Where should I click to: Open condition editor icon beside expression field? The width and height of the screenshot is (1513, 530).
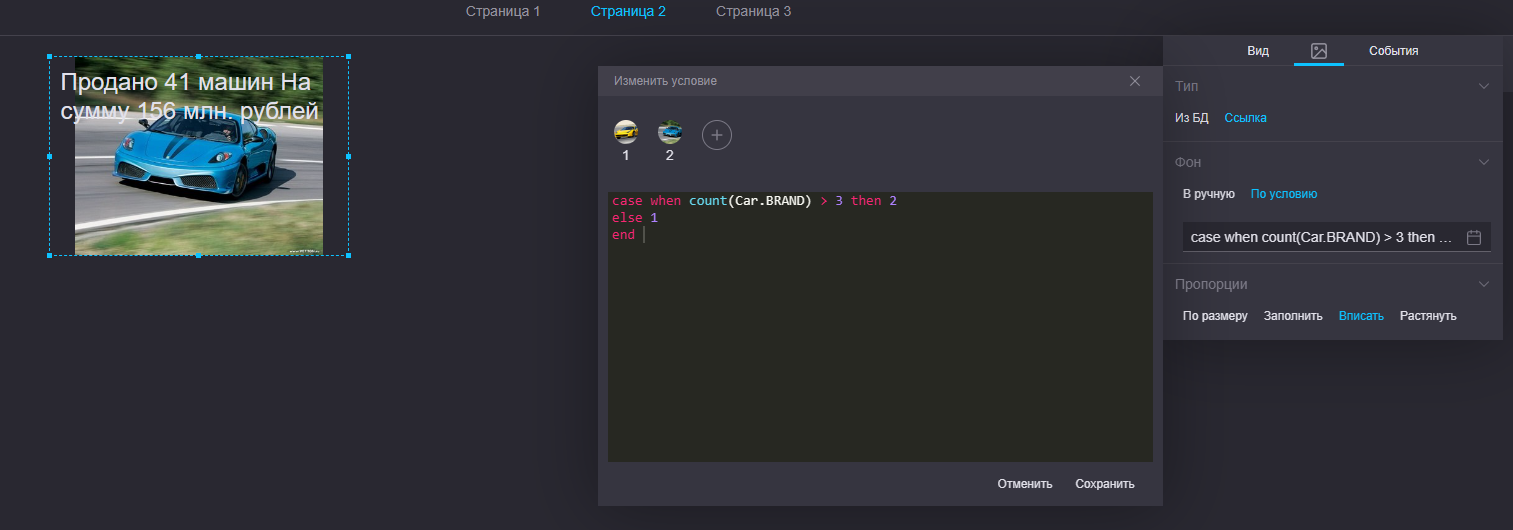pyautogui.click(x=1473, y=237)
